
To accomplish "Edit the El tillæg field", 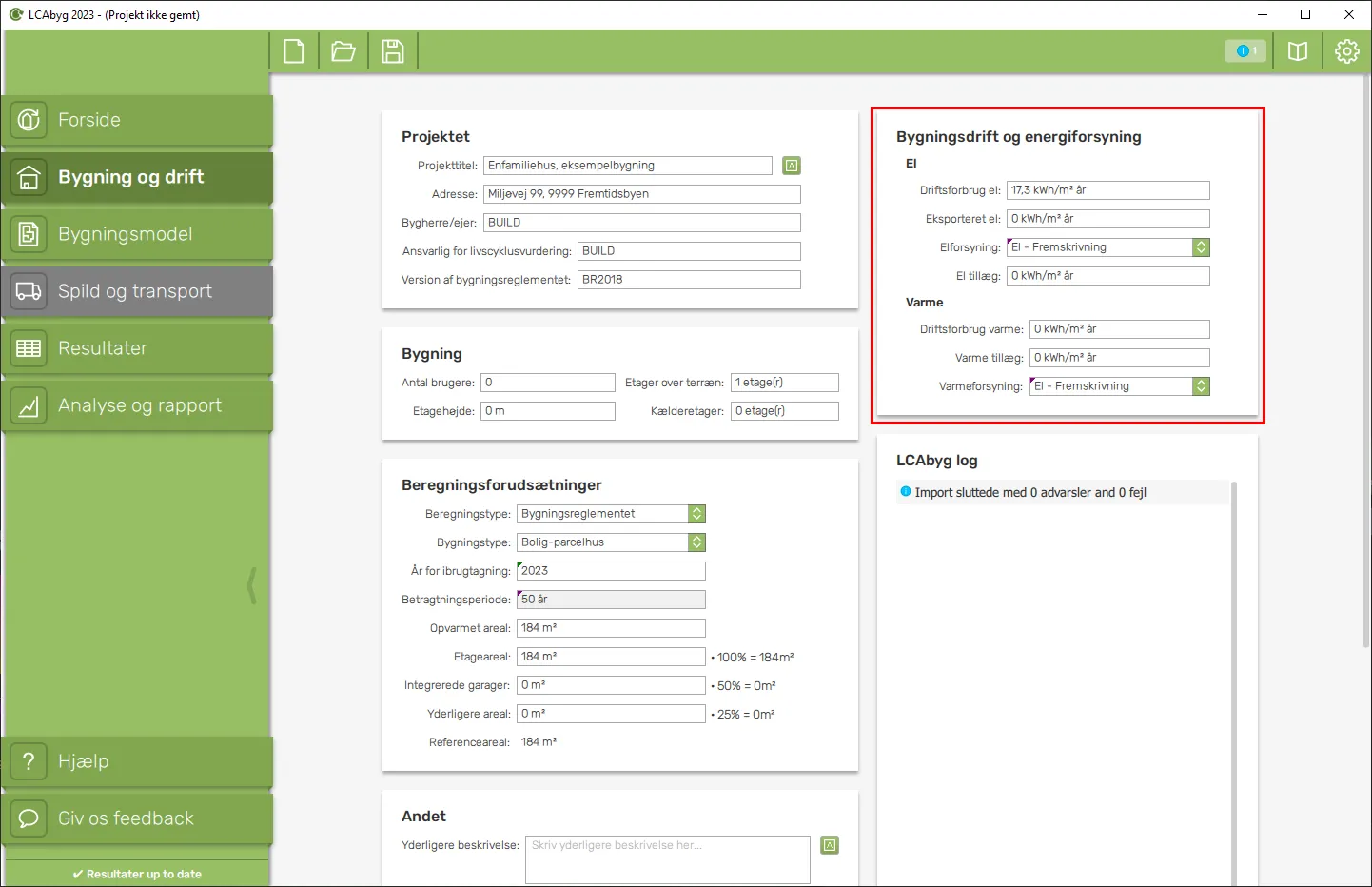I will click(1108, 276).
